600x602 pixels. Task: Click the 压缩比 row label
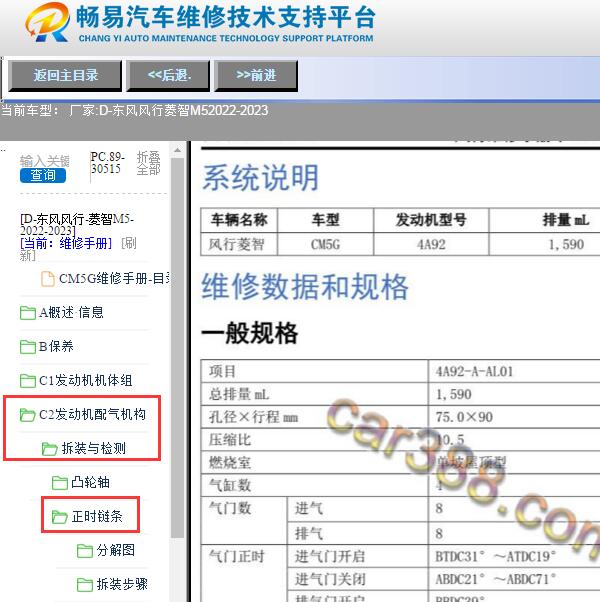[x=230, y=440]
